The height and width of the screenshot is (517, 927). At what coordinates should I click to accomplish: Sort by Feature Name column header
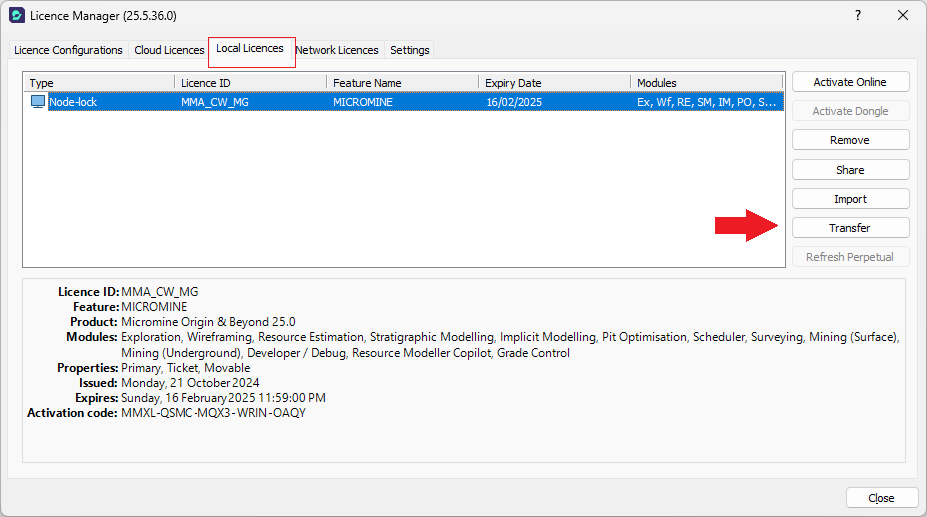(x=403, y=83)
